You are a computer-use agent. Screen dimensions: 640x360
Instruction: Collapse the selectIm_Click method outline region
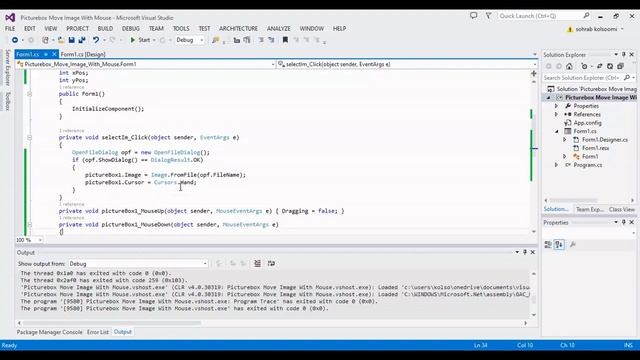point(29,138)
